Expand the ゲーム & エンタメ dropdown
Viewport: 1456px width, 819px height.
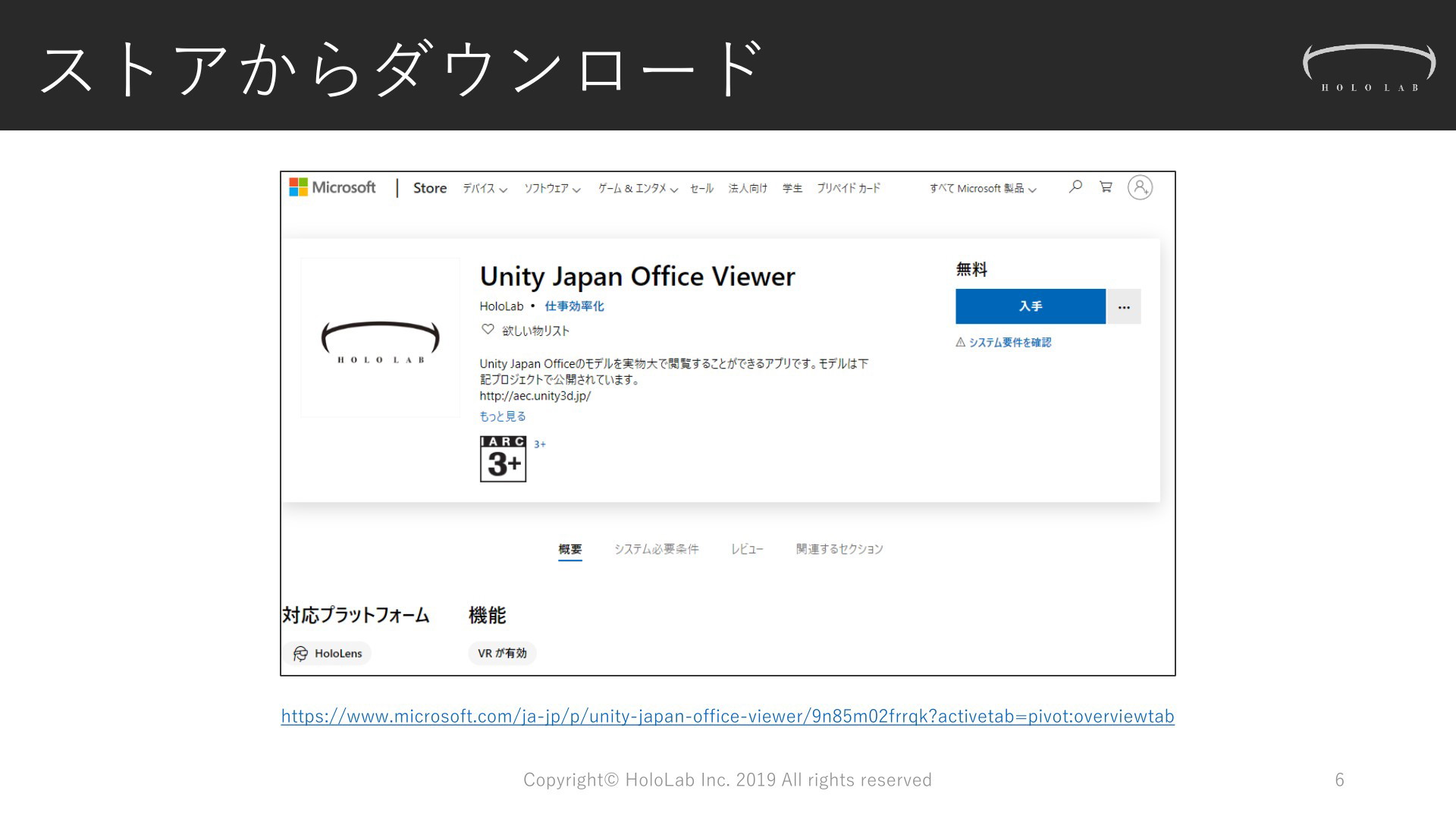pos(638,189)
